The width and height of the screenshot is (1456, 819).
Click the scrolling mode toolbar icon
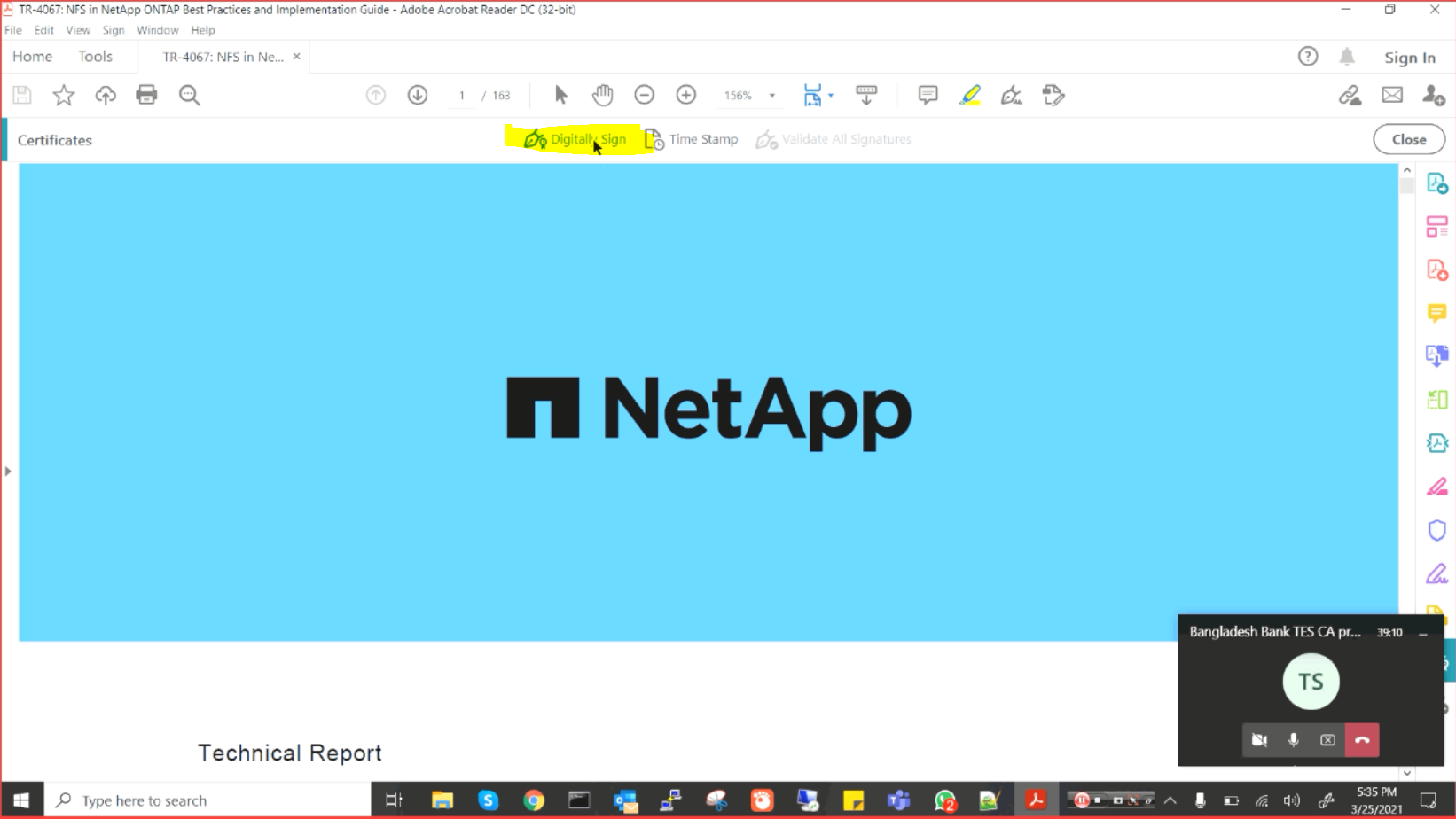[x=866, y=95]
